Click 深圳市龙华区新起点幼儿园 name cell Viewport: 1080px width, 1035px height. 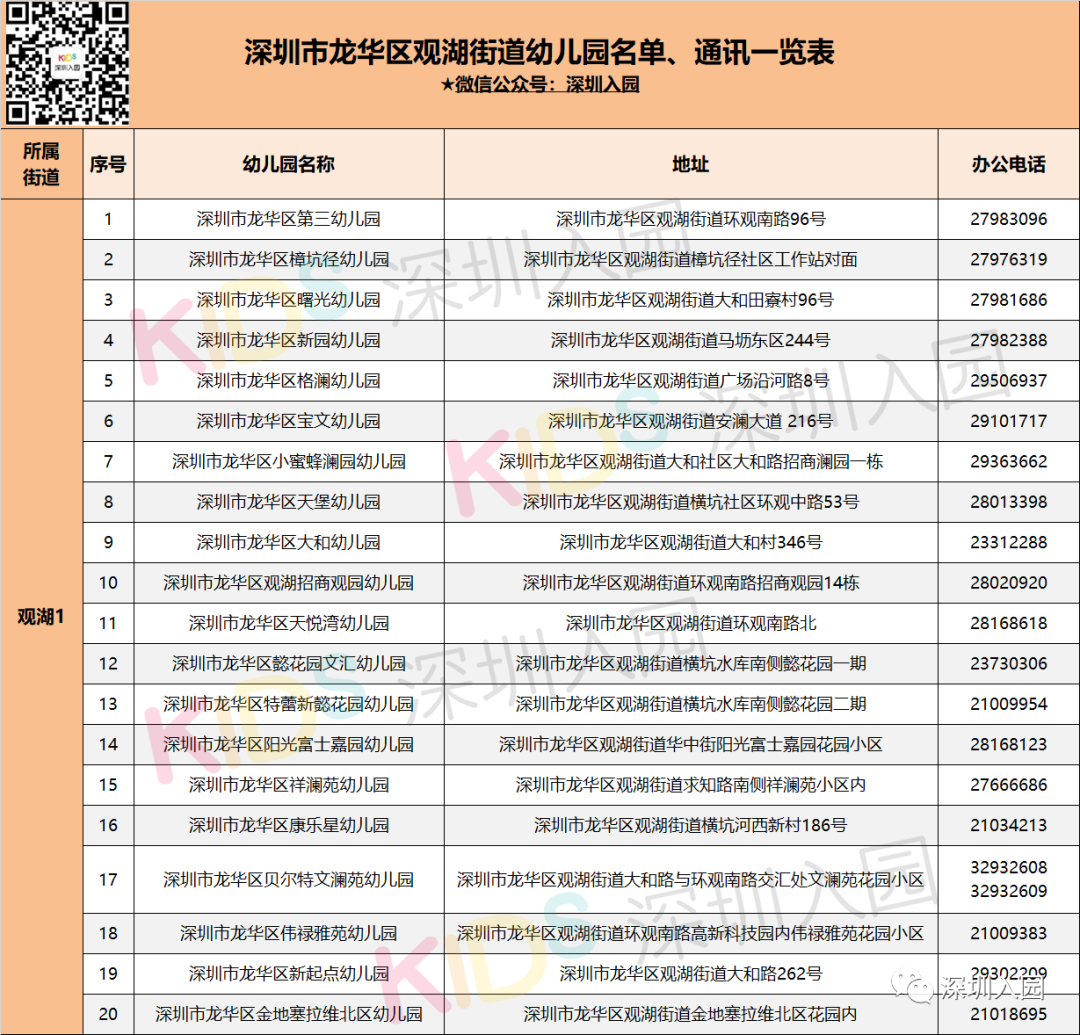coord(289,974)
